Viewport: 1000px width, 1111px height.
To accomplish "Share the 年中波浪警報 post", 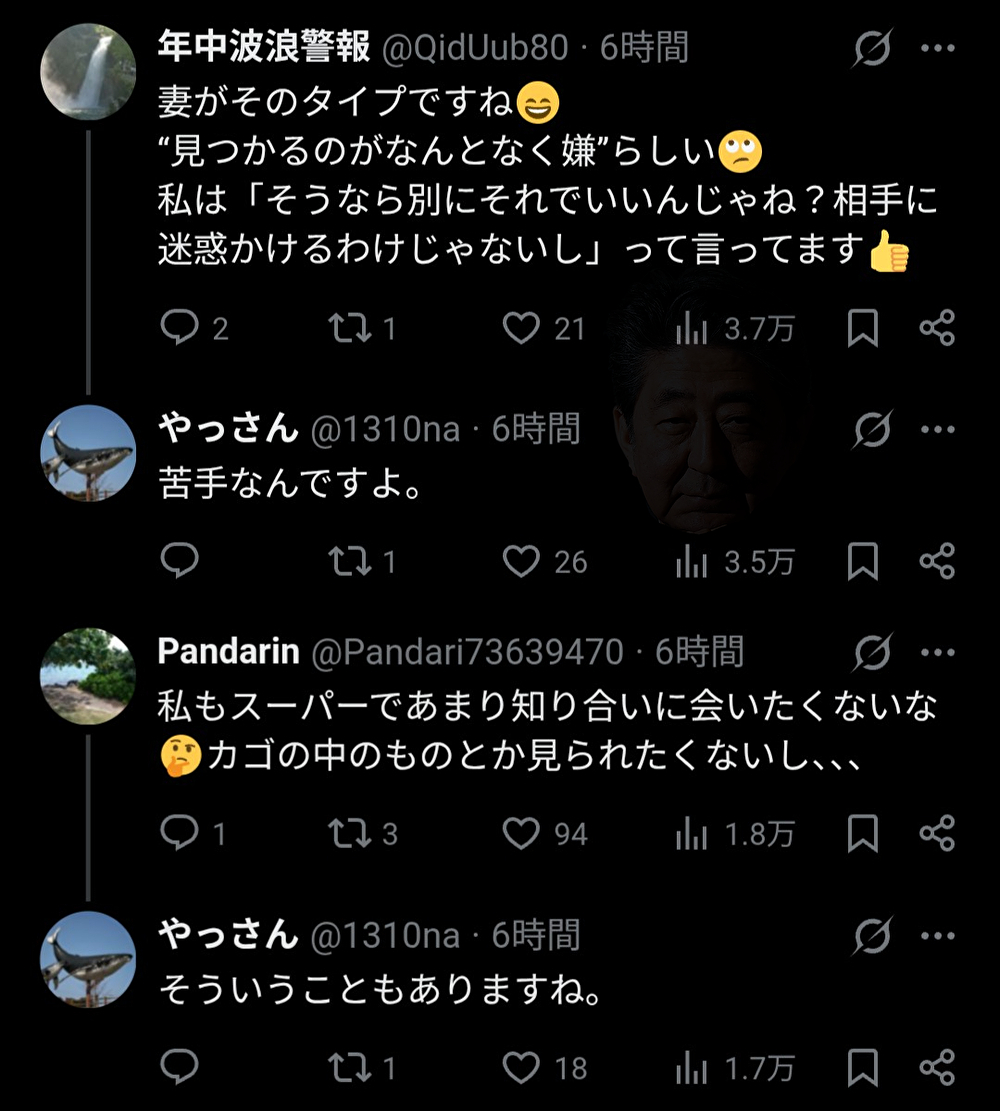I will pyautogui.click(x=937, y=327).
